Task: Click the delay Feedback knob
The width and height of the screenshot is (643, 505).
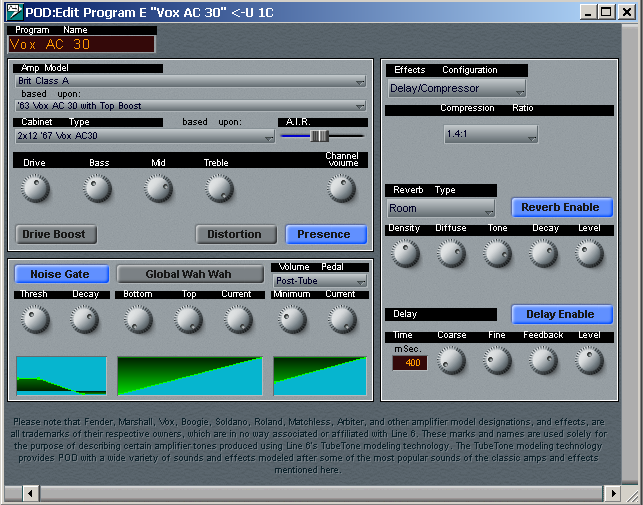Action: (541, 360)
